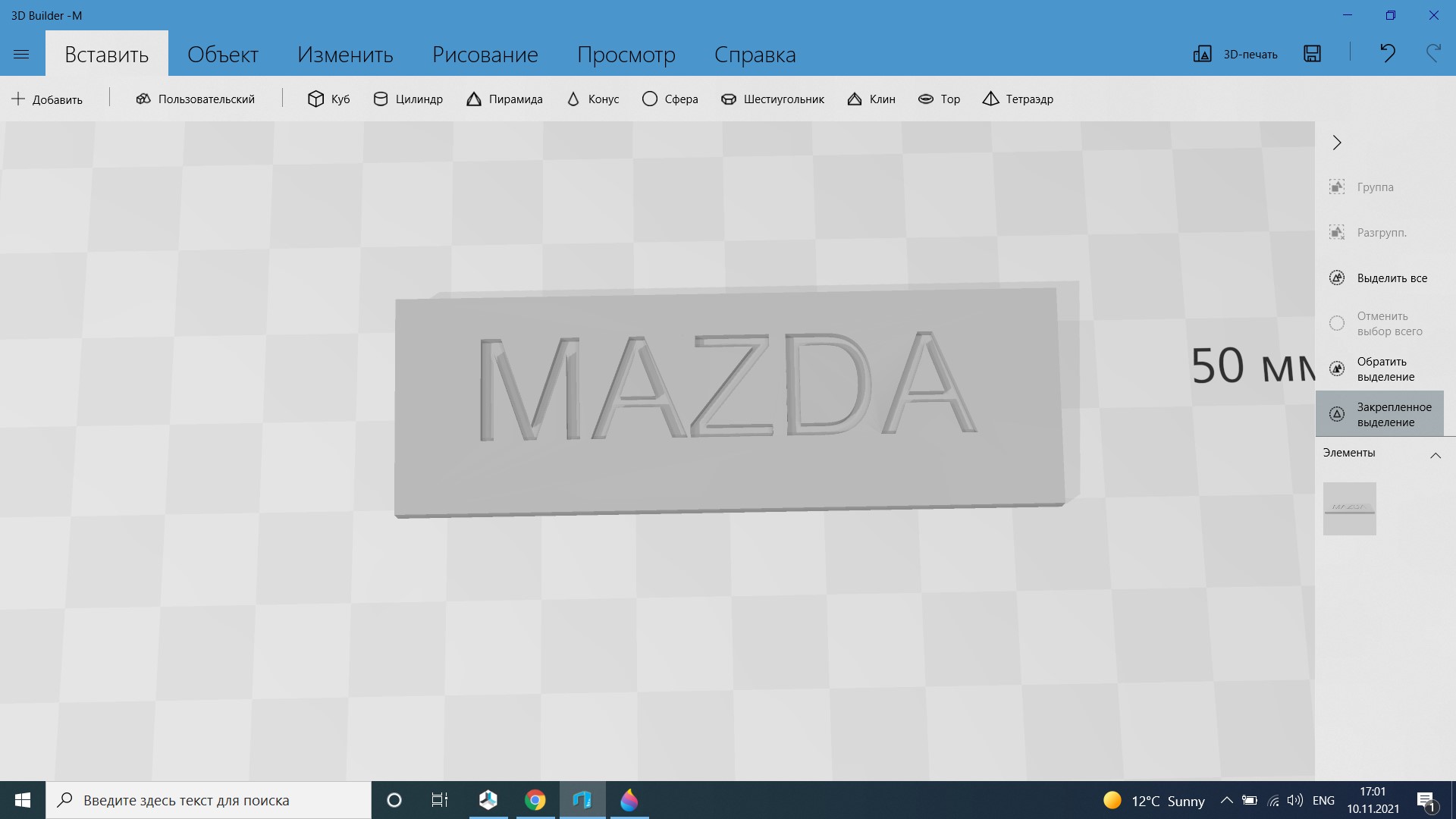Switch to the Рисование tab

[485, 54]
